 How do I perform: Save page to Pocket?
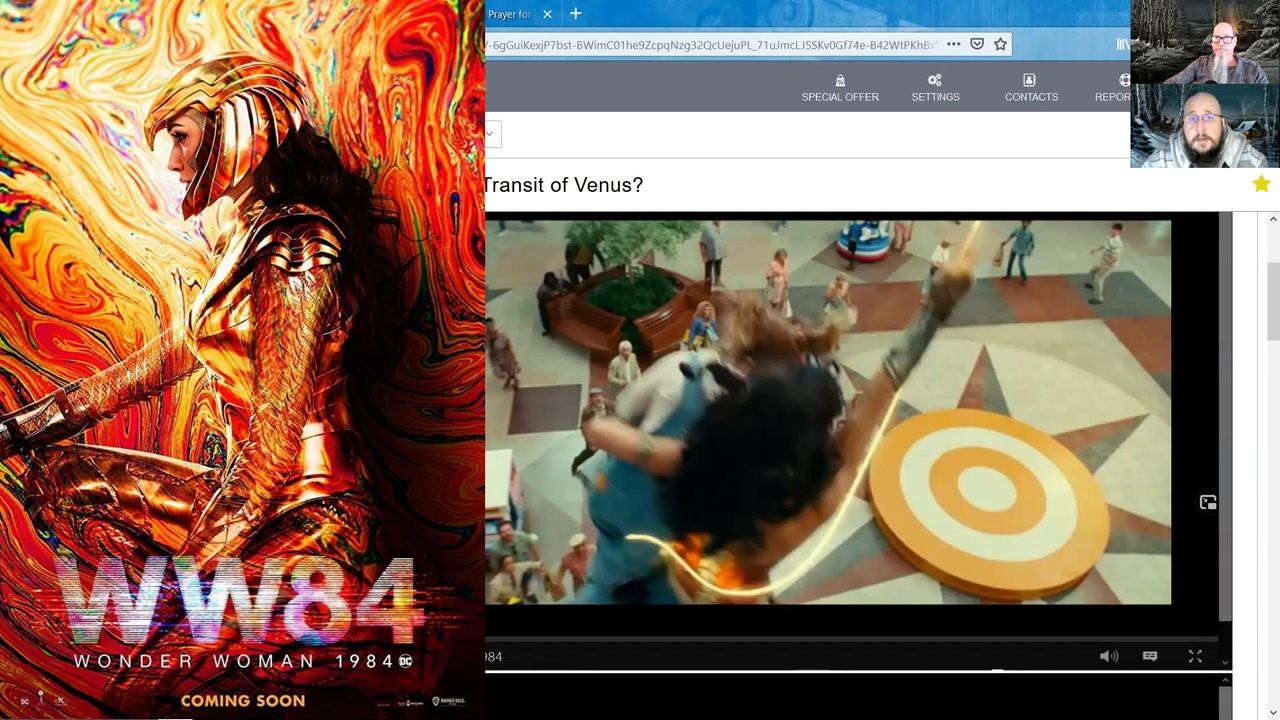click(977, 44)
